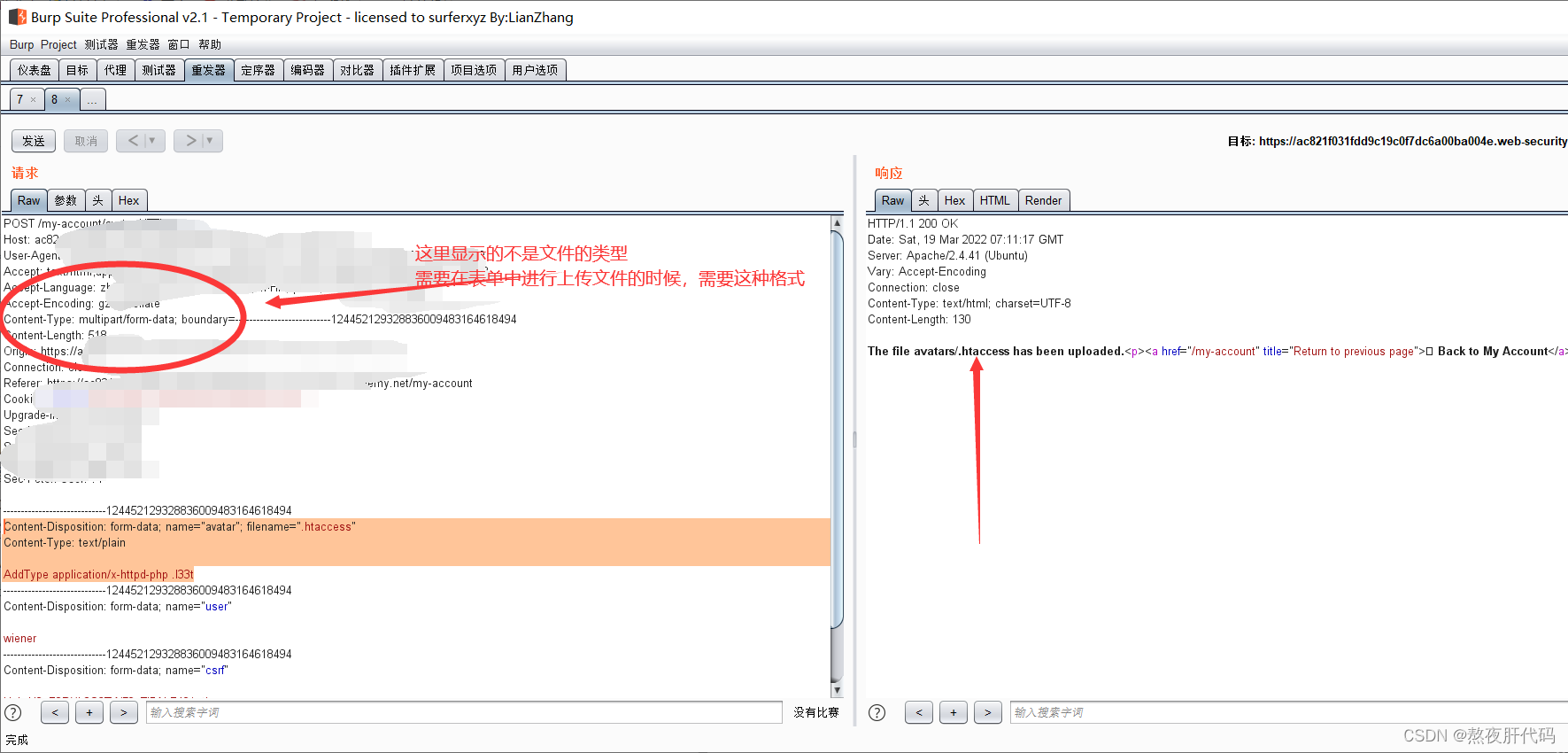Screen dimensions: 1568x753
Task: Select the 重发器 tool tab
Action: [x=209, y=70]
